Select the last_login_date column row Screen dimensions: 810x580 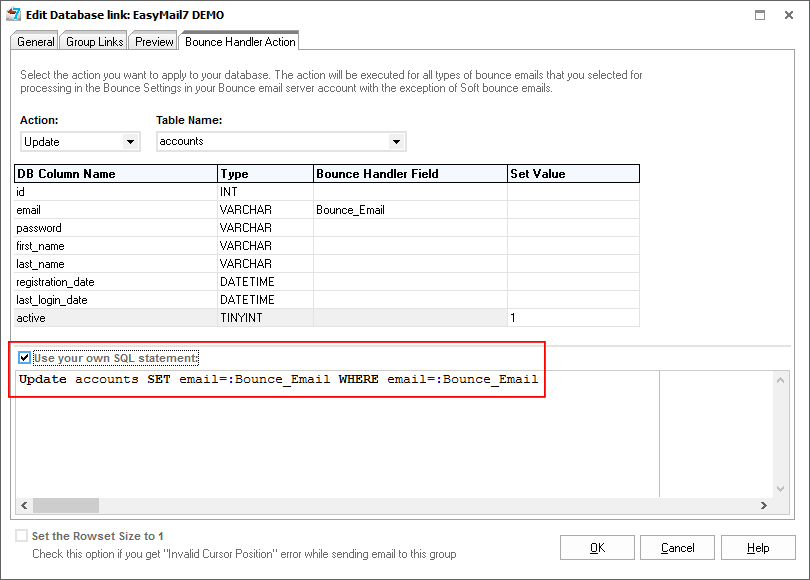(326, 300)
